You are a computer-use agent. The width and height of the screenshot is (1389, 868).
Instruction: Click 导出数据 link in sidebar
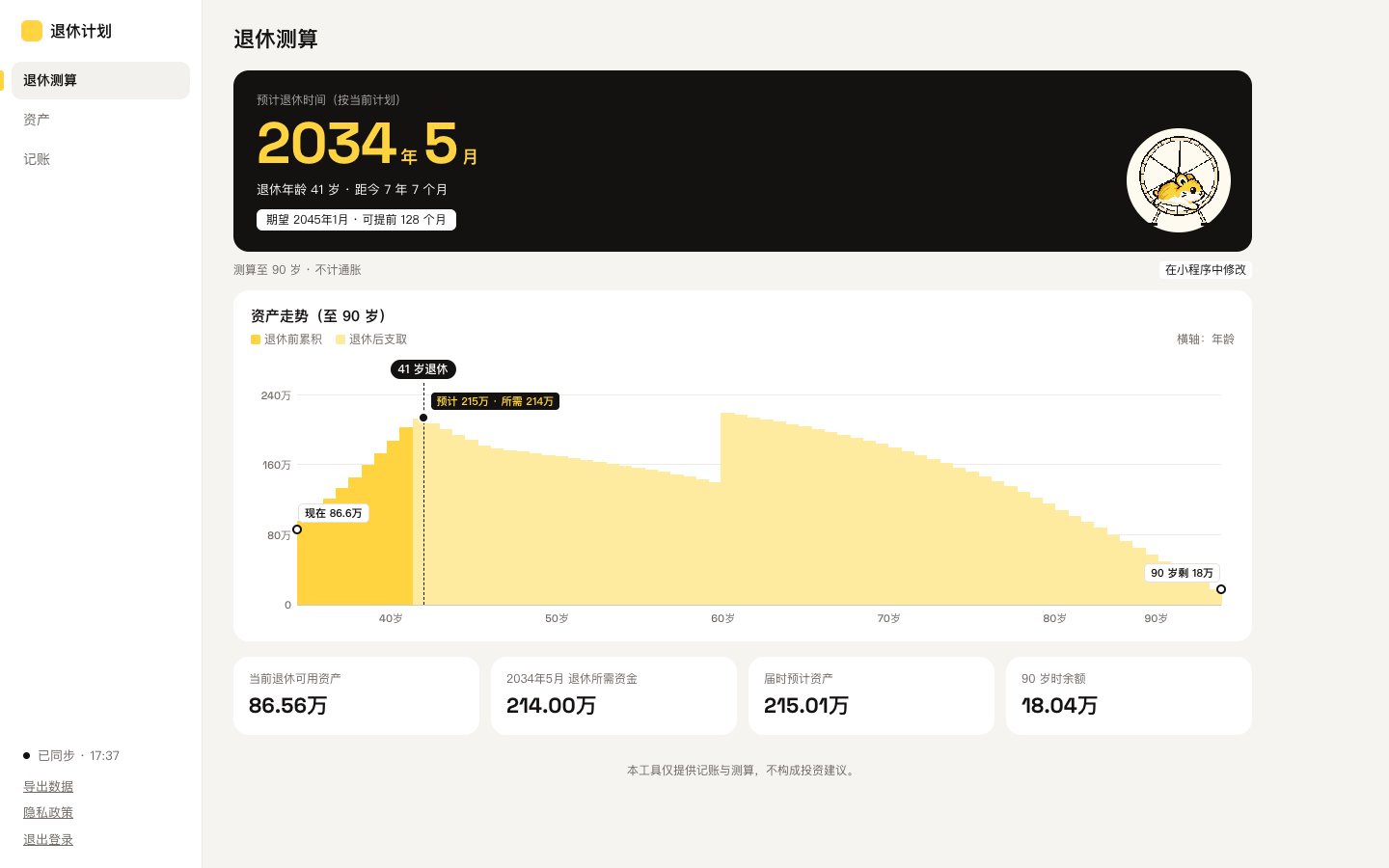(x=48, y=786)
